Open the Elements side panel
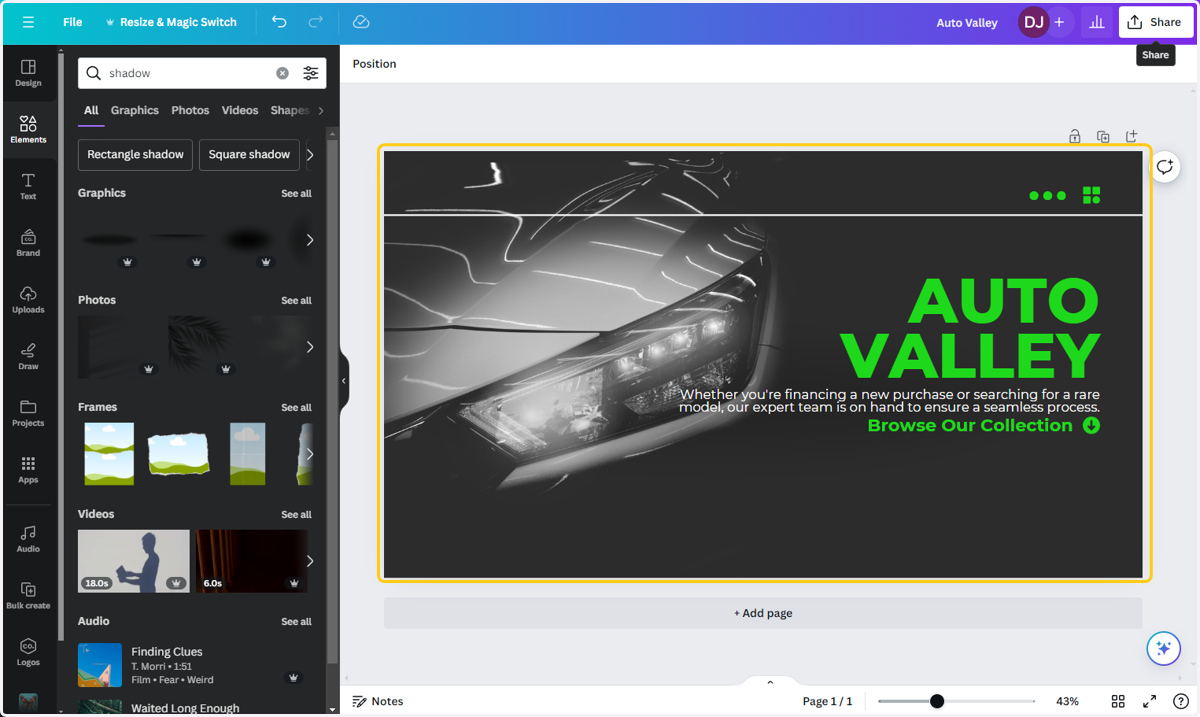The height and width of the screenshot is (717, 1200). click(28, 129)
